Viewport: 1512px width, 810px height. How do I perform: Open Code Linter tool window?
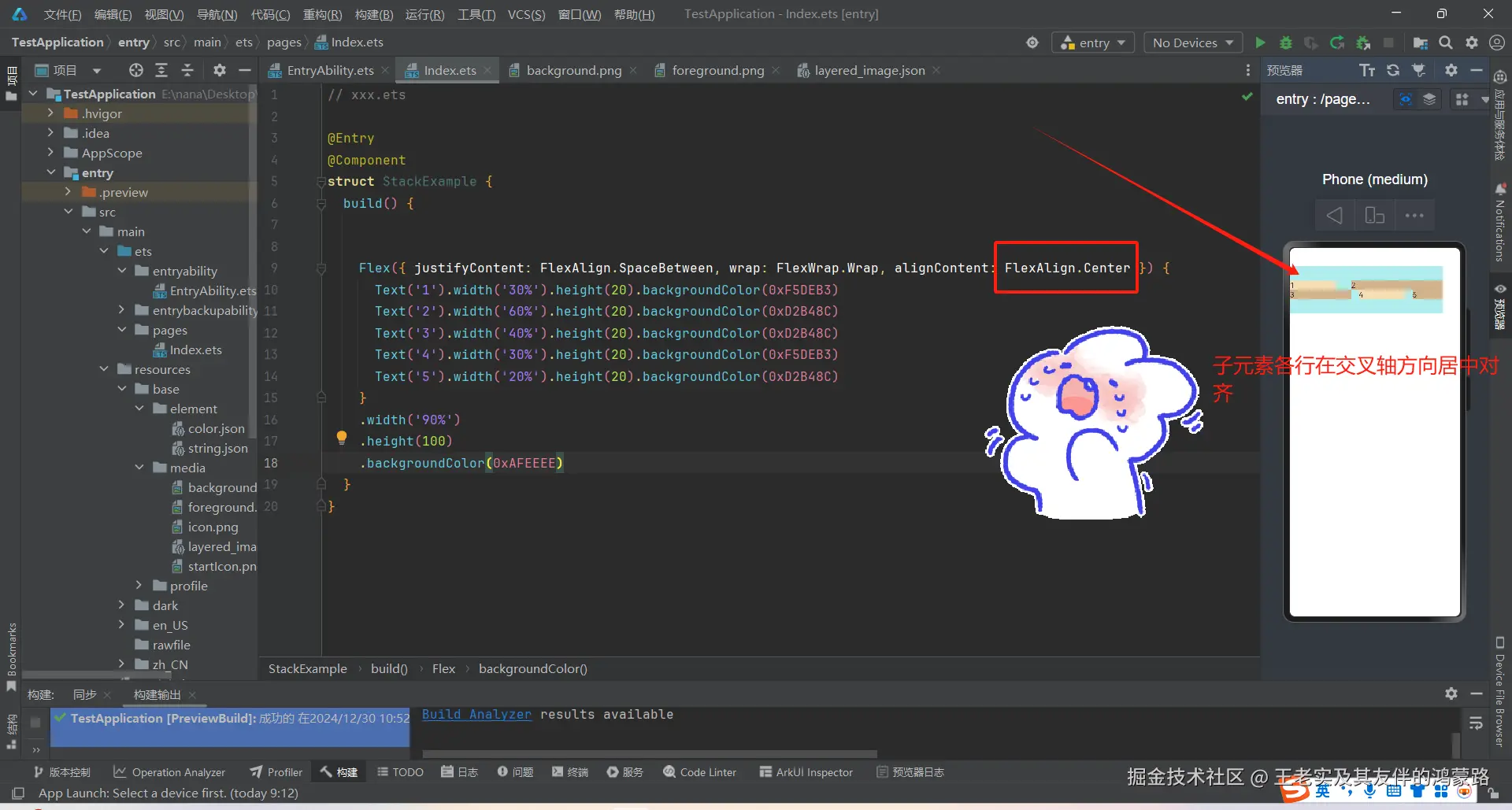click(699, 772)
